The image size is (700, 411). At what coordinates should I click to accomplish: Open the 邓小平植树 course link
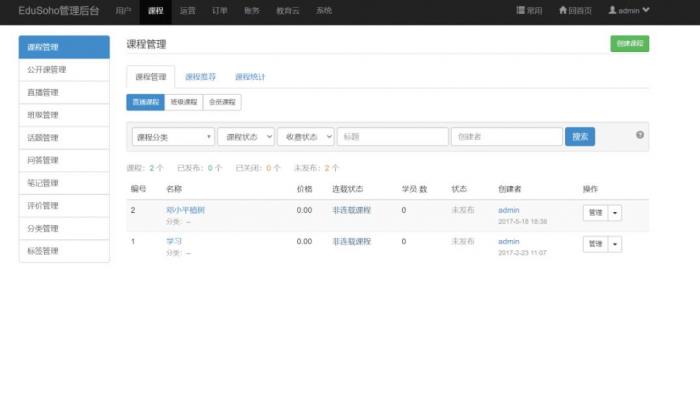click(186, 210)
